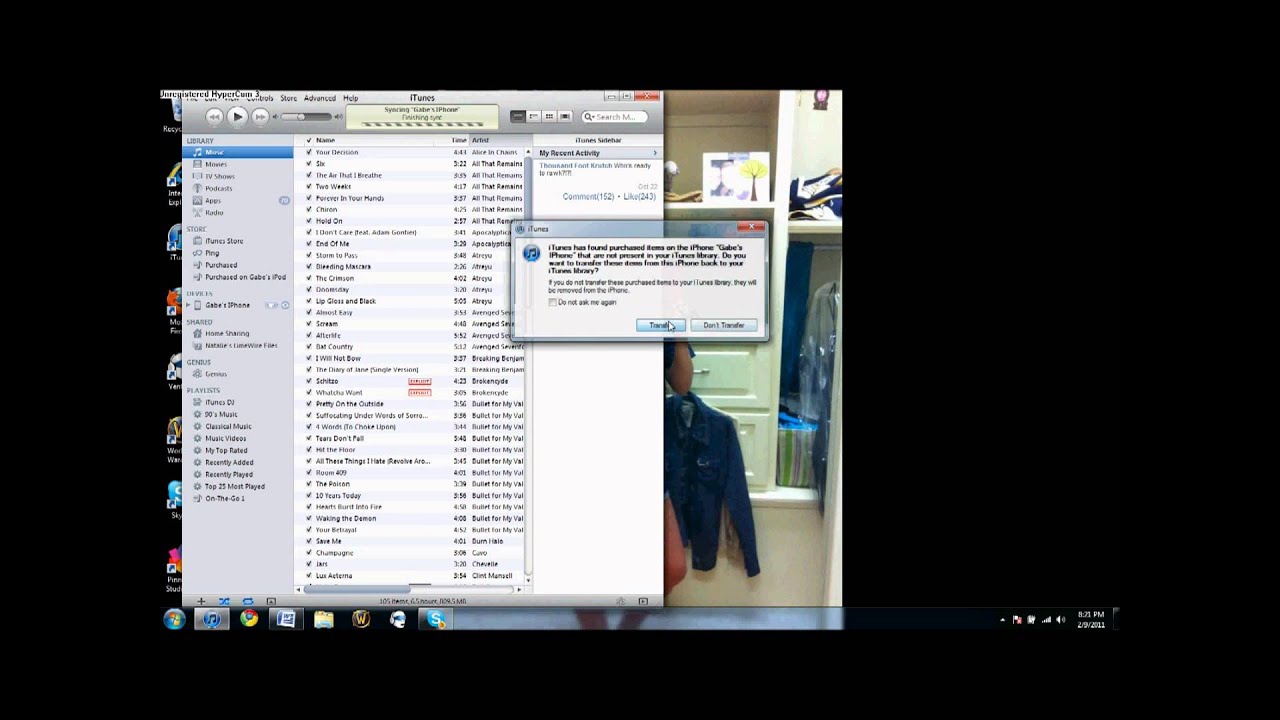Click horizontal scrollbar right arrow

tap(518, 589)
